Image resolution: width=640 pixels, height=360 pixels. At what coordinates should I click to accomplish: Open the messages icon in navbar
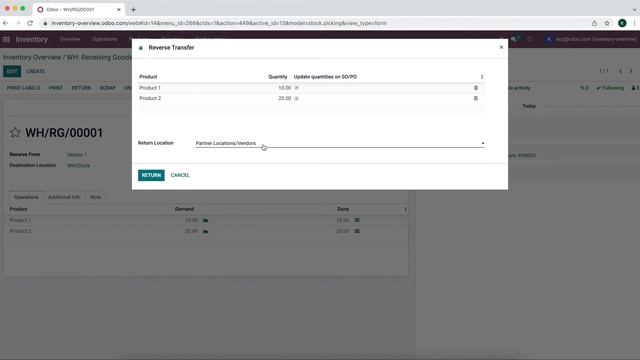514,39
